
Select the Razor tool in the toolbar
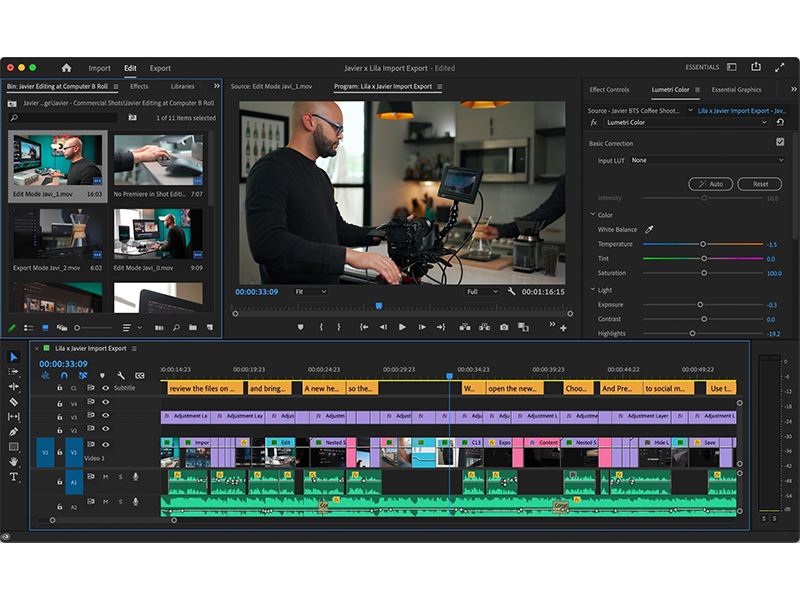(14, 401)
